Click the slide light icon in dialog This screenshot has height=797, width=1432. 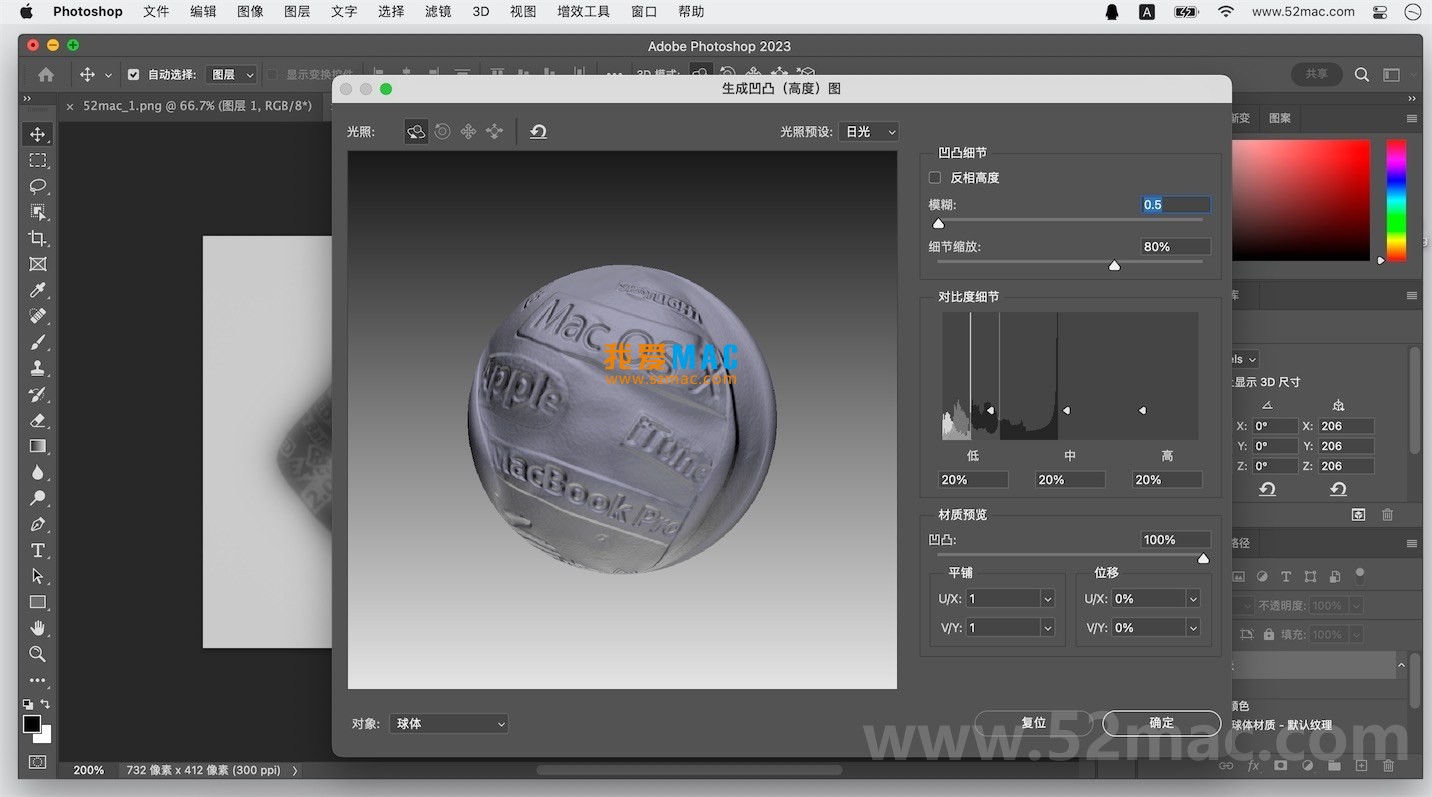click(x=494, y=131)
